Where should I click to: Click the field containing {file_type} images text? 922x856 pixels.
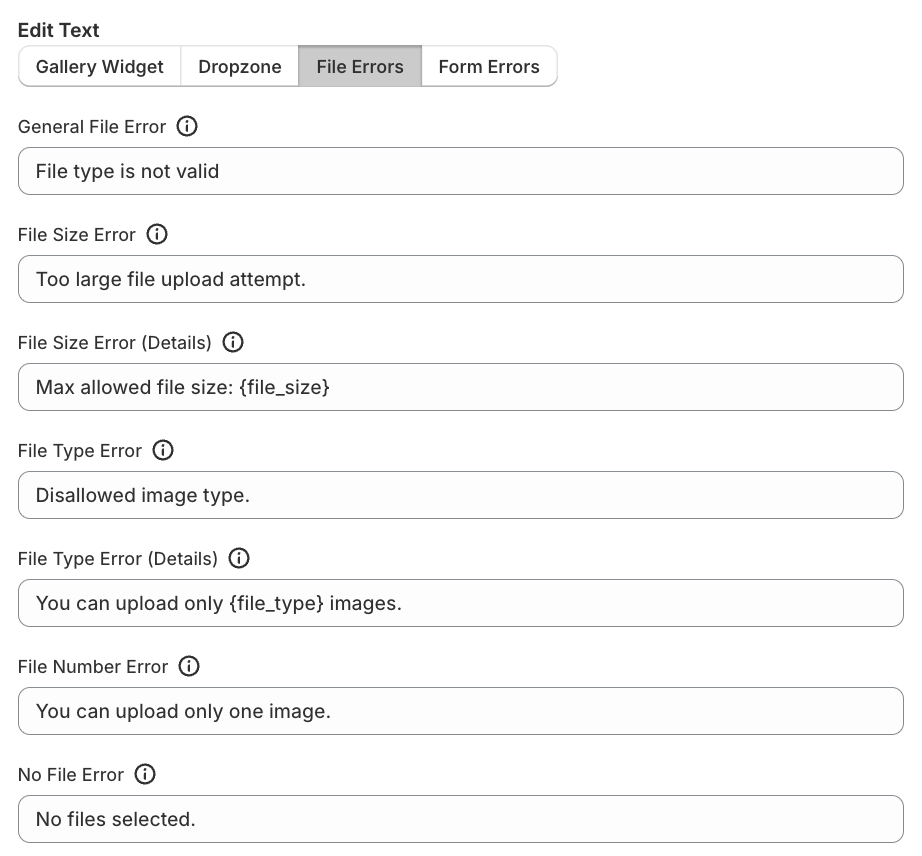460,603
